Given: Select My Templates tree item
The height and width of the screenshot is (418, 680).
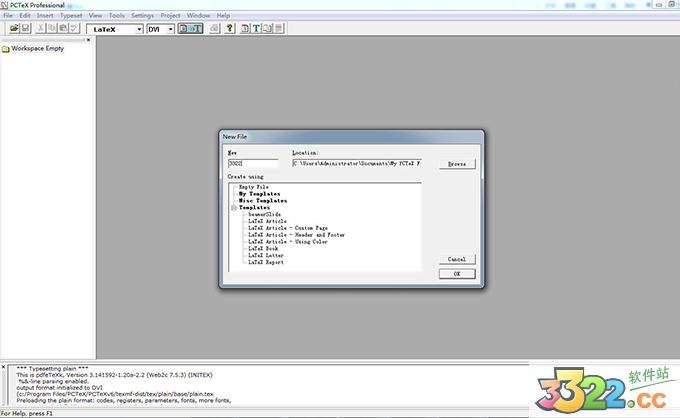Looking at the screenshot, I should coord(259,194).
